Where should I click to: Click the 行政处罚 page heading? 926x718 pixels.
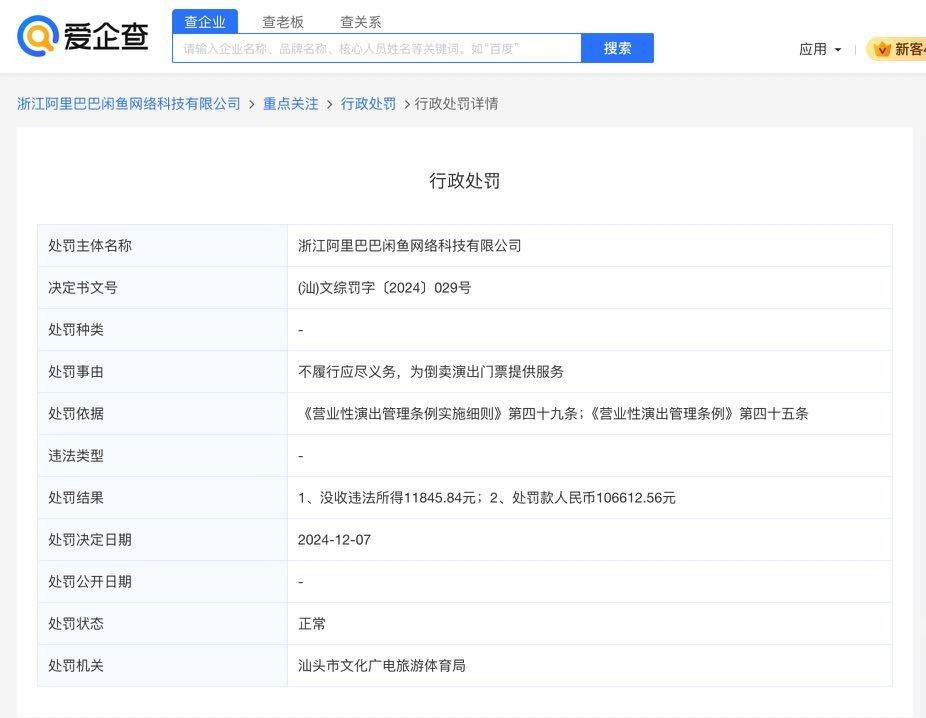tap(464, 181)
